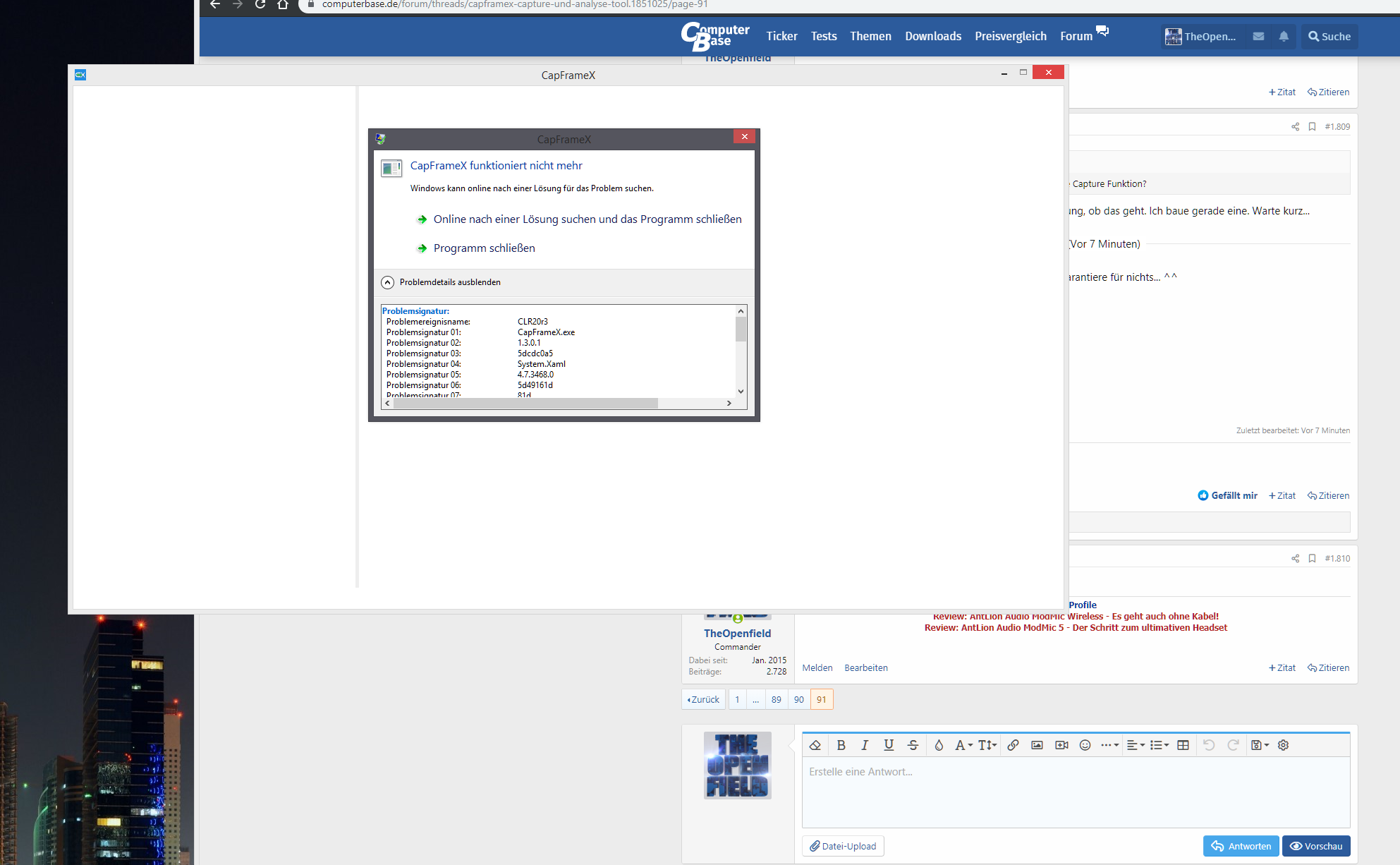Click the insert link icon
This screenshot has width=1400, height=865.
pyautogui.click(x=1013, y=745)
